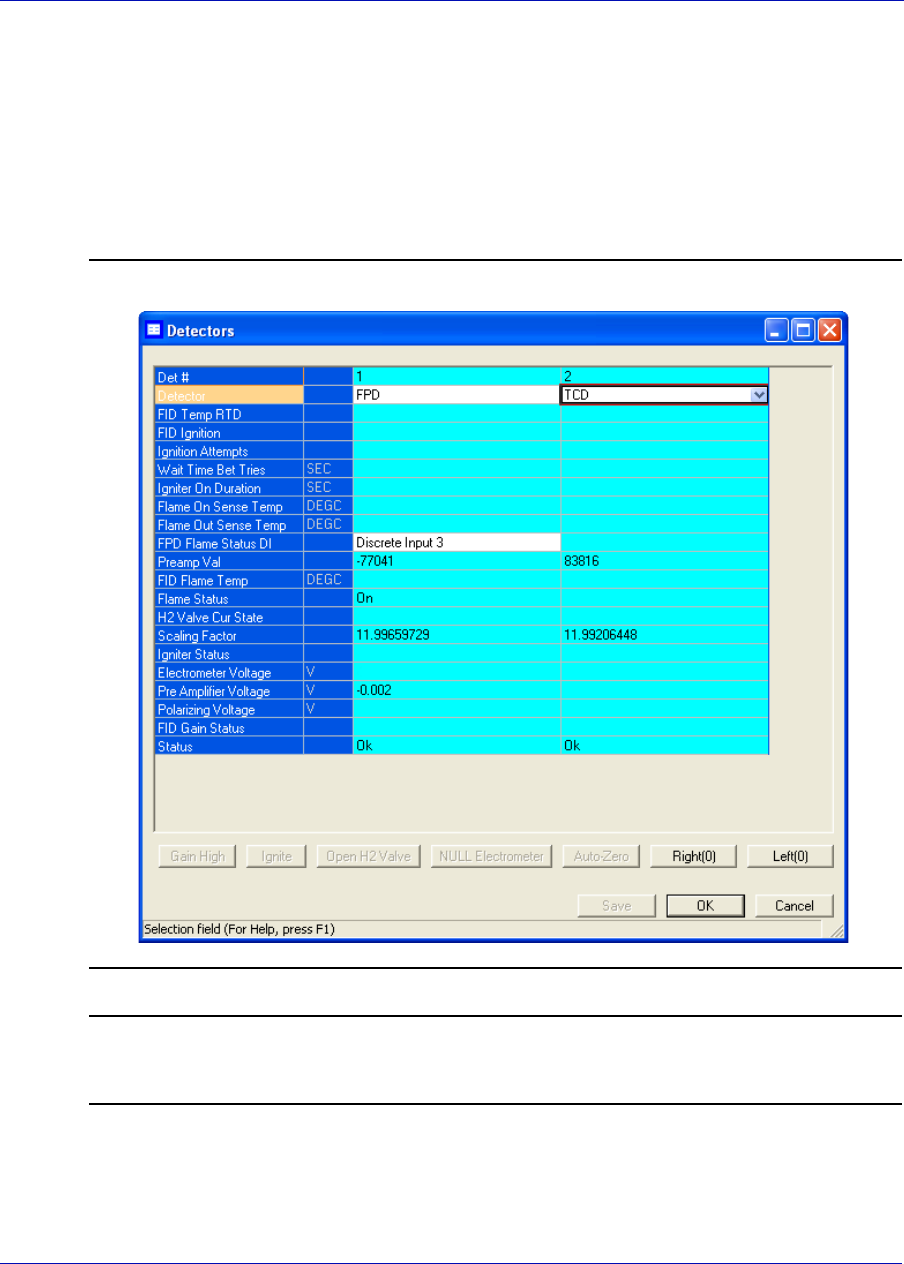Click the Gain High button

click(198, 856)
